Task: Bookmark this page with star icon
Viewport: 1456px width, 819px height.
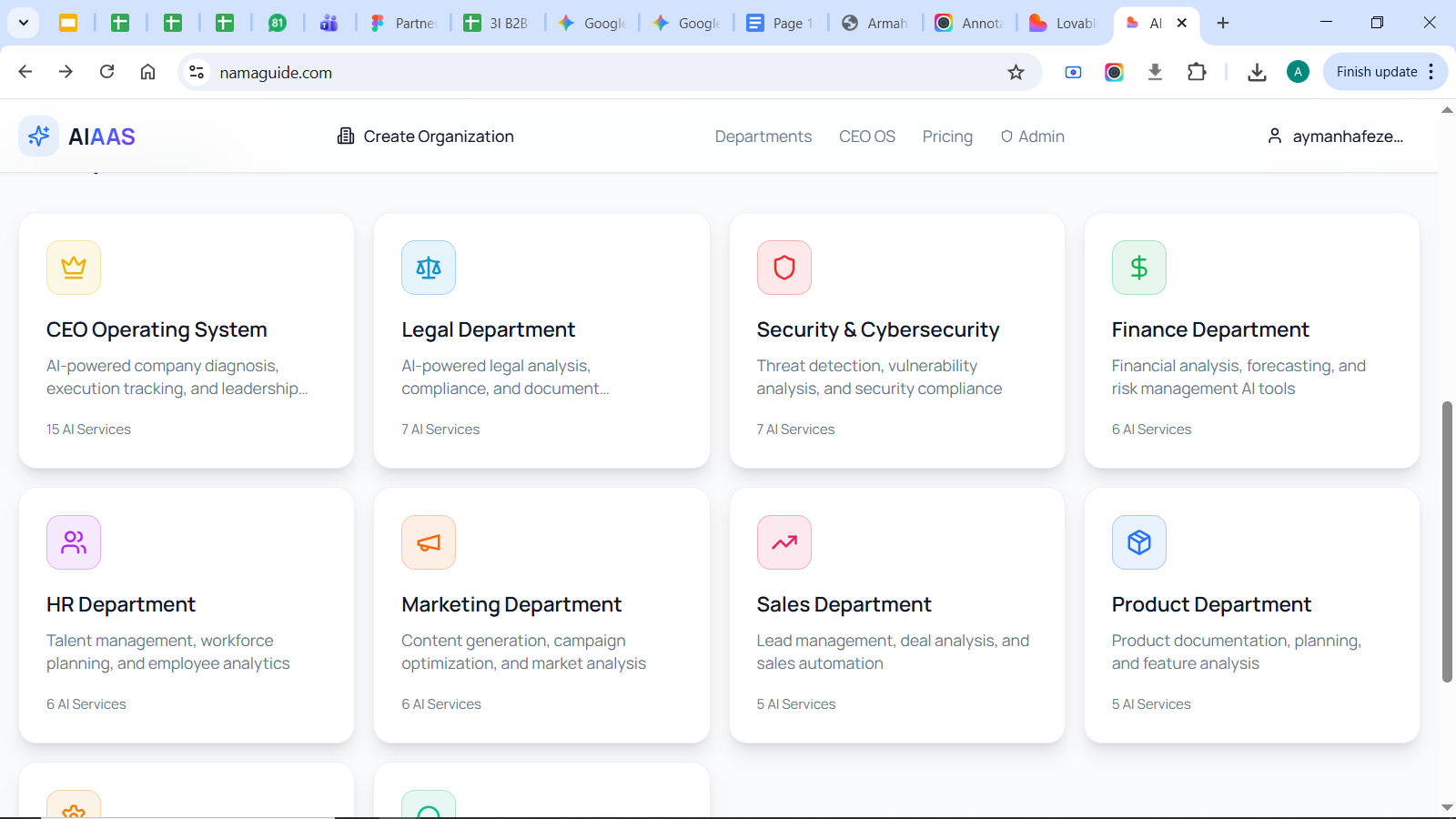Action: pos(1016,72)
